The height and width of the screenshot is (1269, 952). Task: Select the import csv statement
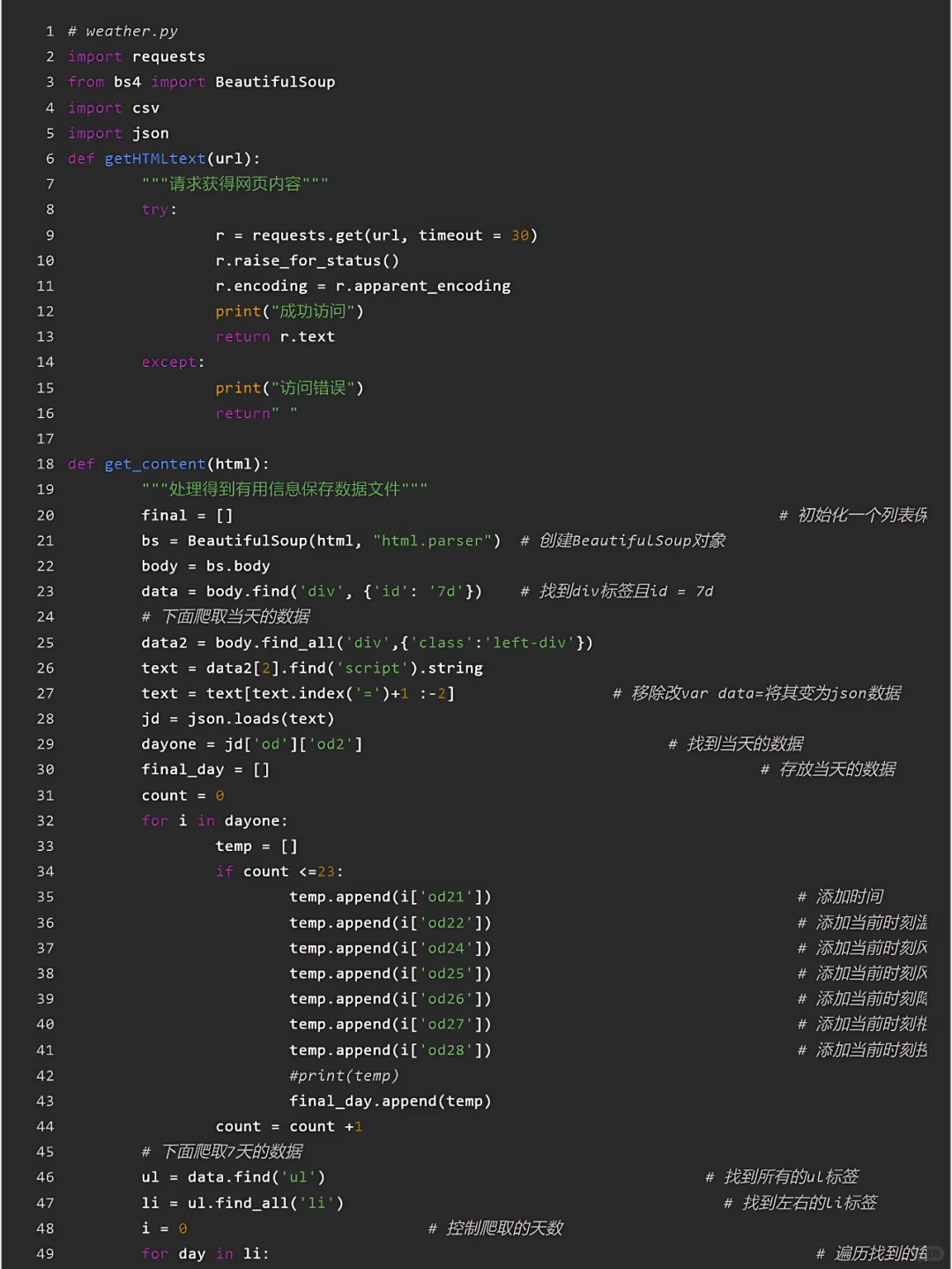(115, 108)
